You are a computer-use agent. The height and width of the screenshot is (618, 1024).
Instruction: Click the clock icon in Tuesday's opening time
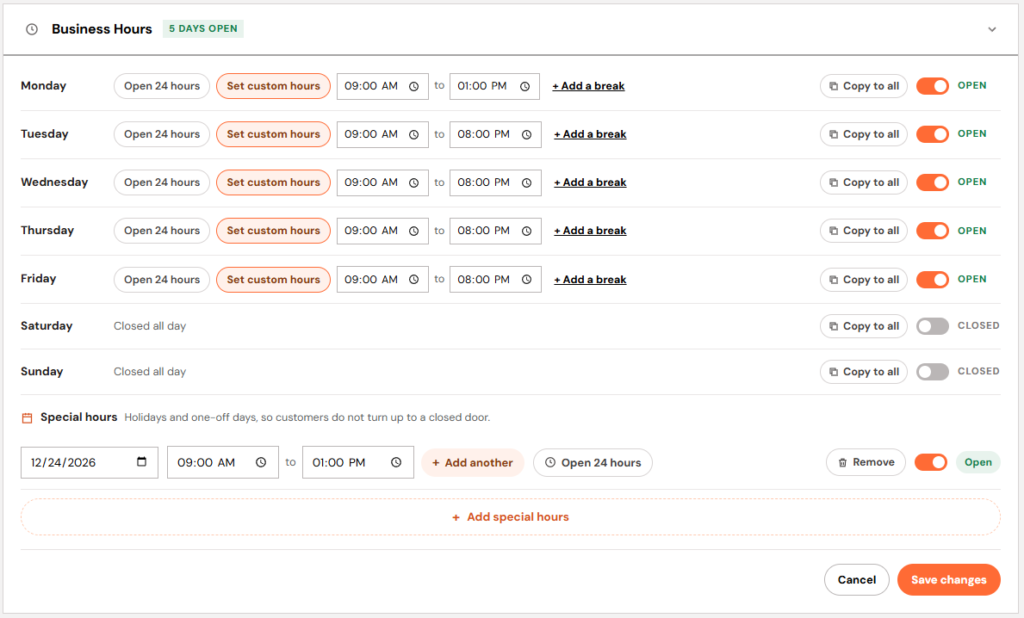[x=414, y=135]
